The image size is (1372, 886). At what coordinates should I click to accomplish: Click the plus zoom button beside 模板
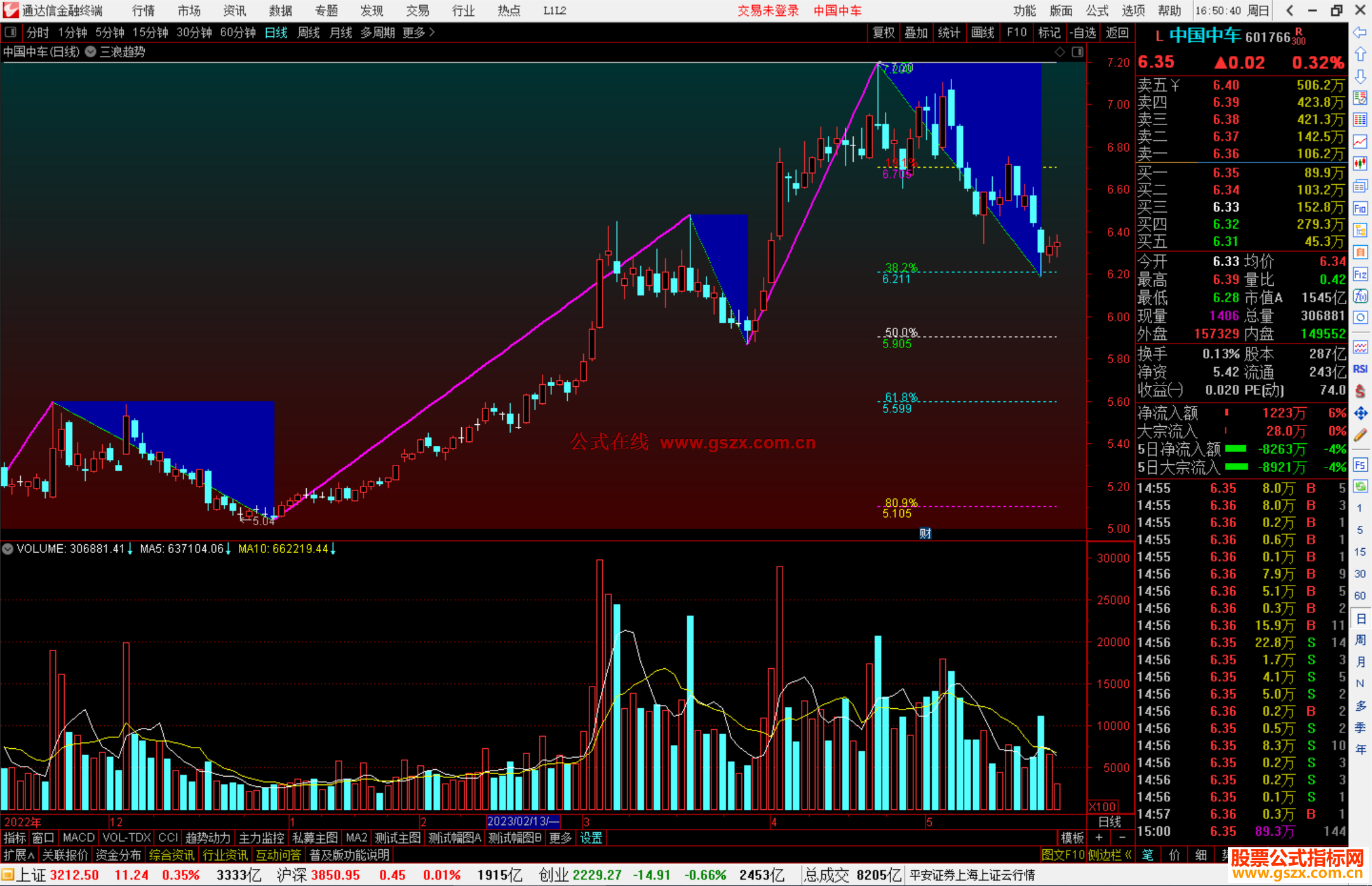pyautogui.click(x=1100, y=838)
